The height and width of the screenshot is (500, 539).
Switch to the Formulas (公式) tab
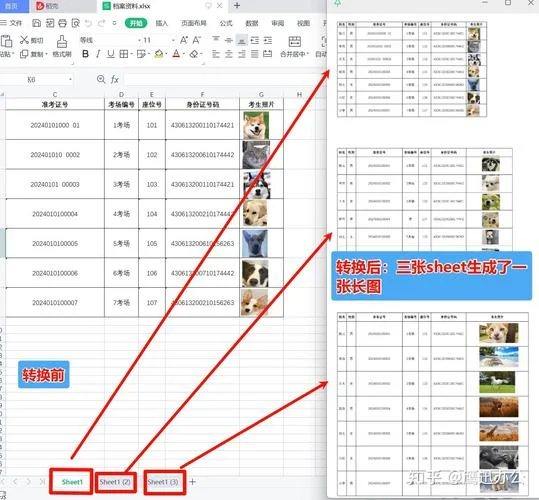pyautogui.click(x=226, y=23)
